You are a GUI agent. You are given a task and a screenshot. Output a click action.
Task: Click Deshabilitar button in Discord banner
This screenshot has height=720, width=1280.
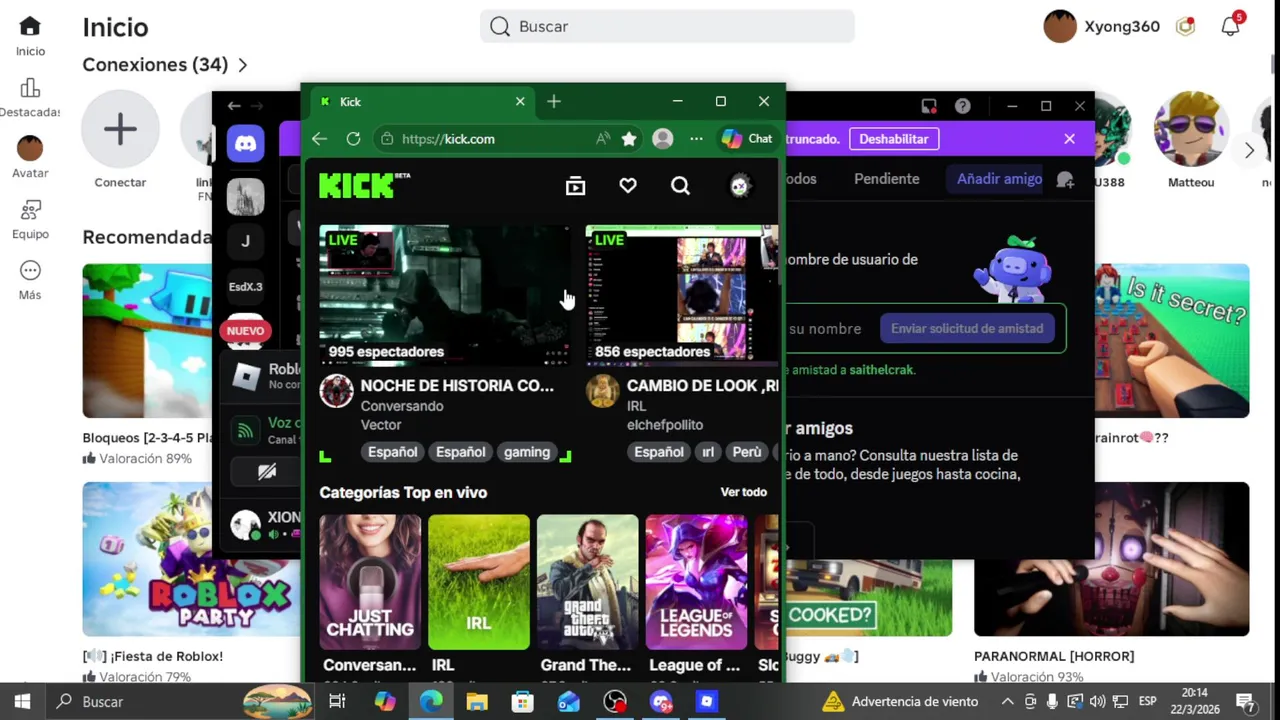point(894,139)
